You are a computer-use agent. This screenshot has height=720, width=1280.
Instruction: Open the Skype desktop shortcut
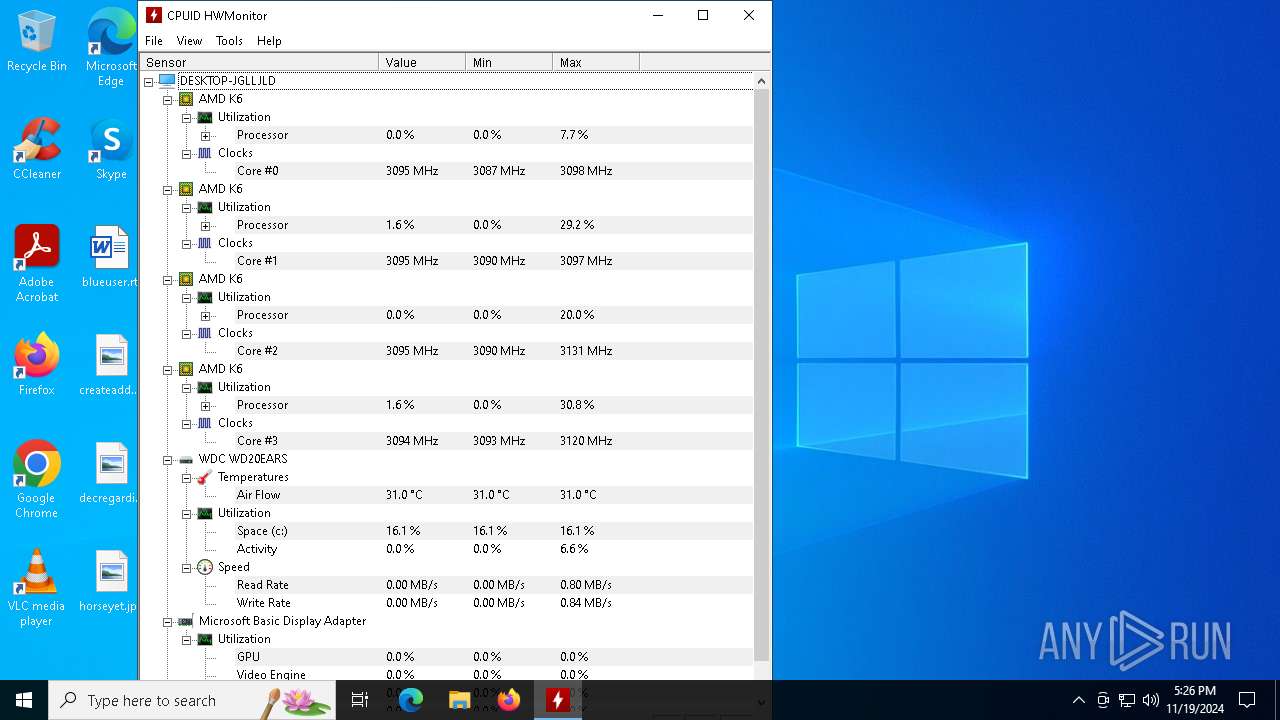(x=111, y=149)
